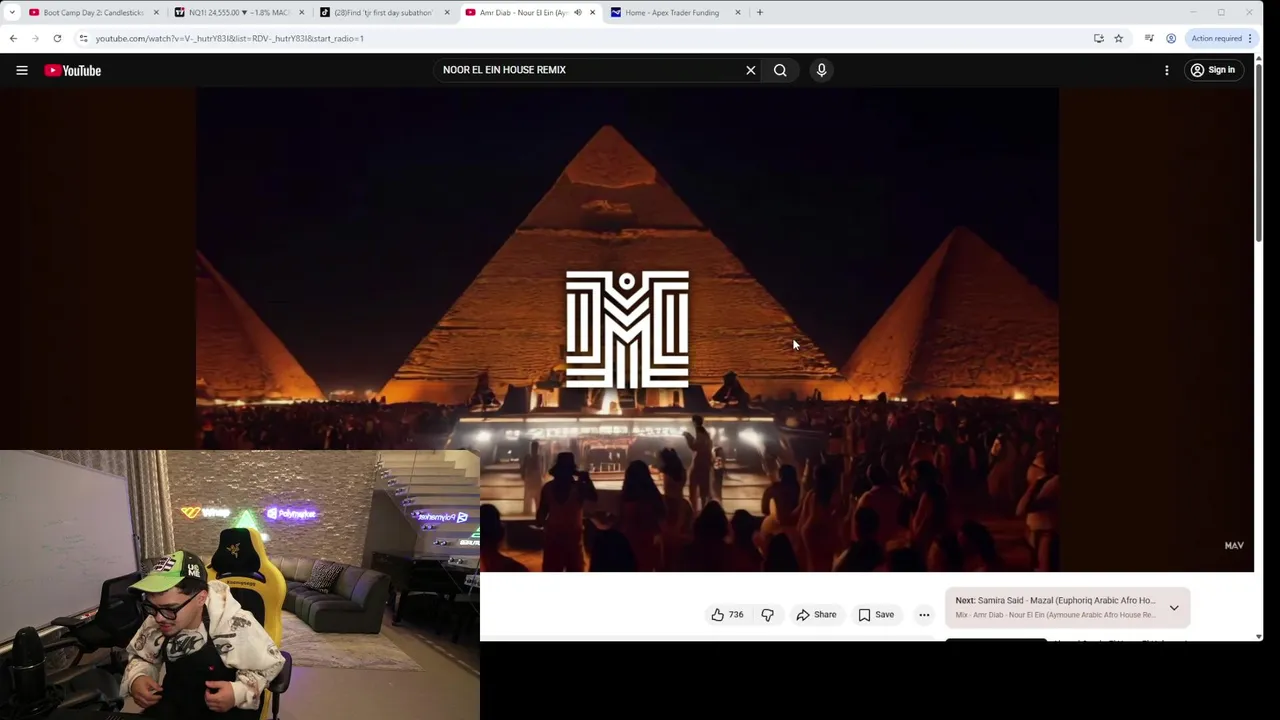Viewport: 1280px width, 720px height.
Task: Like the video with 736 likes
Action: [727, 615]
